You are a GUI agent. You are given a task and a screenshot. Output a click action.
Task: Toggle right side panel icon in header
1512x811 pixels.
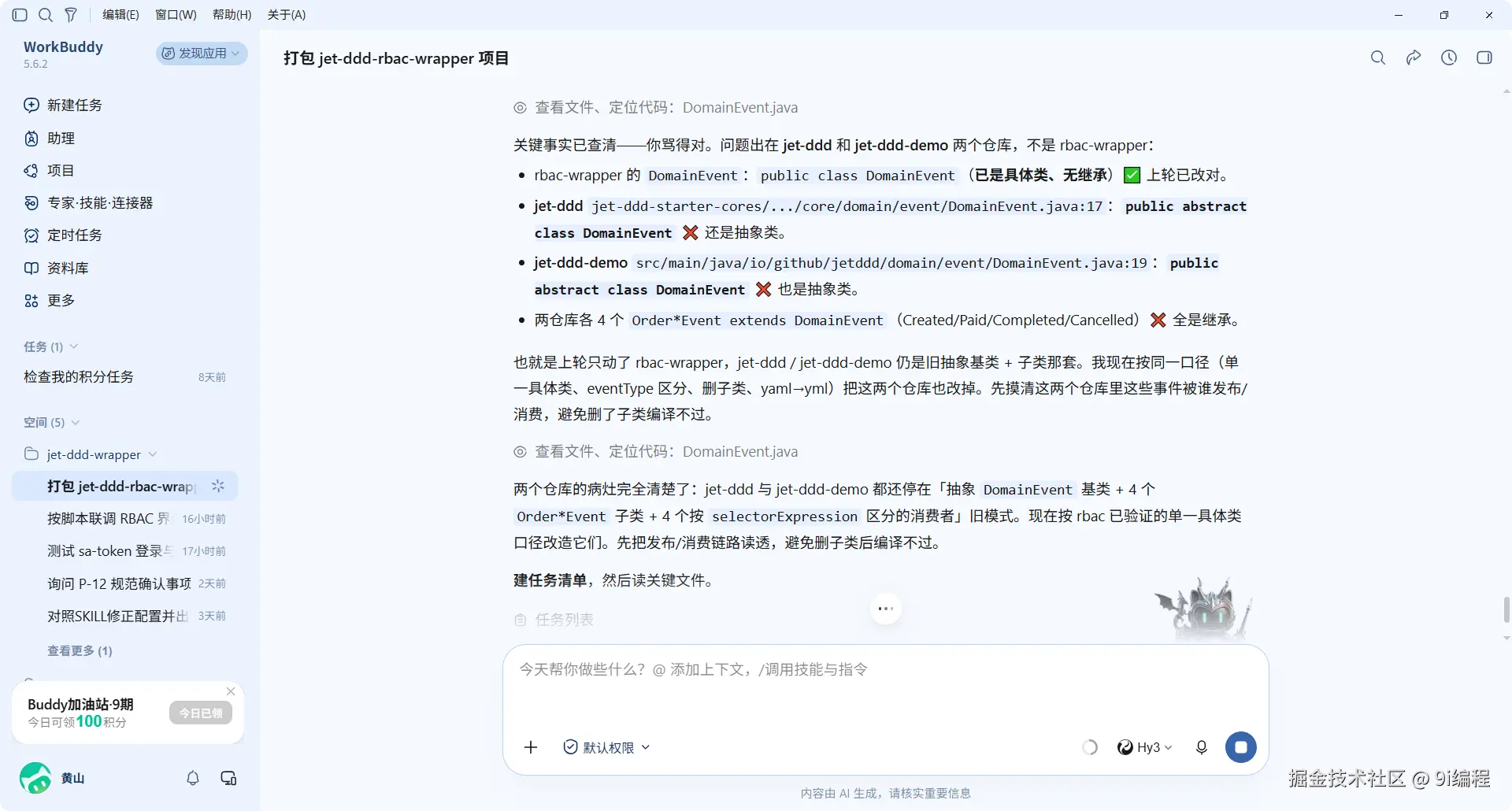point(1484,57)
